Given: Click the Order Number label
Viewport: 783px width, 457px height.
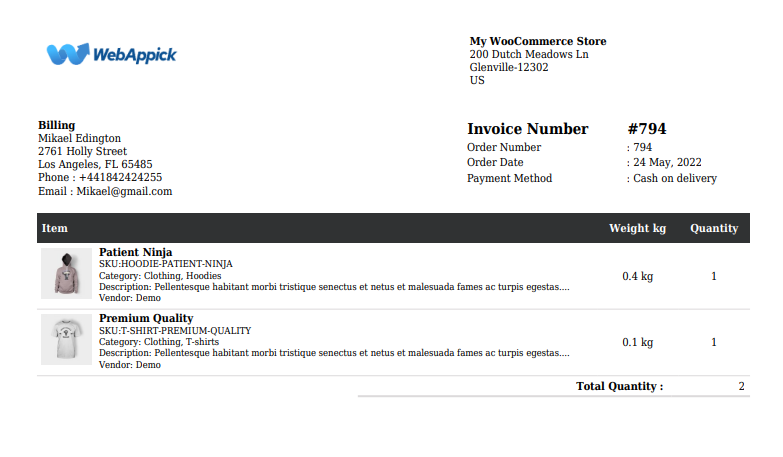Looking at the screenshot, I should tap(504, 147).
